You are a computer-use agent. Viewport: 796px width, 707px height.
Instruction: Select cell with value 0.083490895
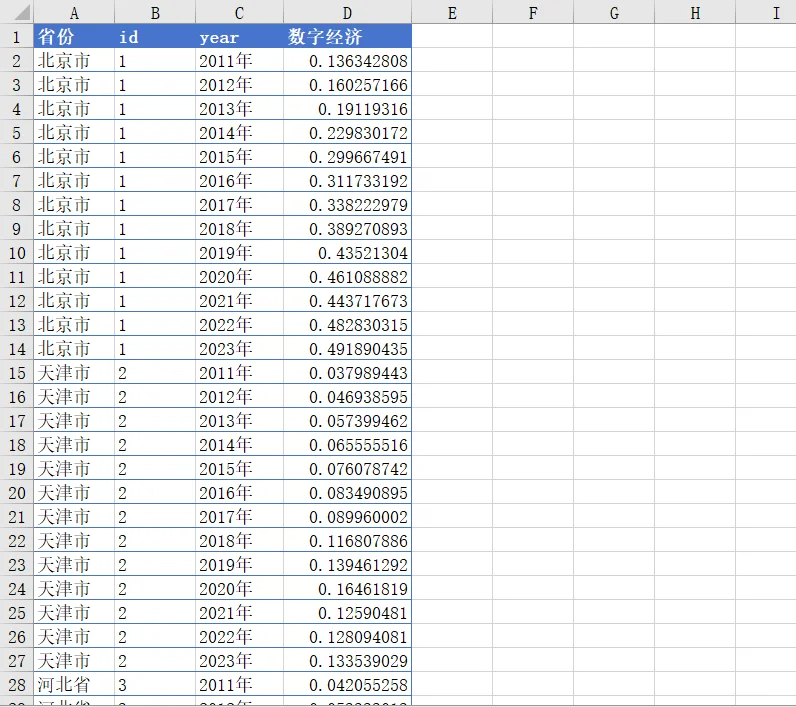[347, 493]
